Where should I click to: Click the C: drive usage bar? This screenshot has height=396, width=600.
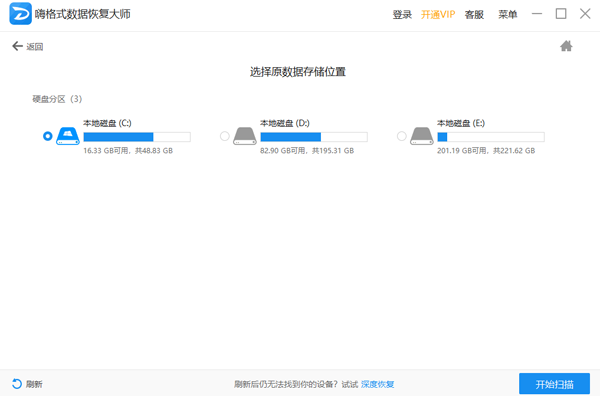(137, 137)
